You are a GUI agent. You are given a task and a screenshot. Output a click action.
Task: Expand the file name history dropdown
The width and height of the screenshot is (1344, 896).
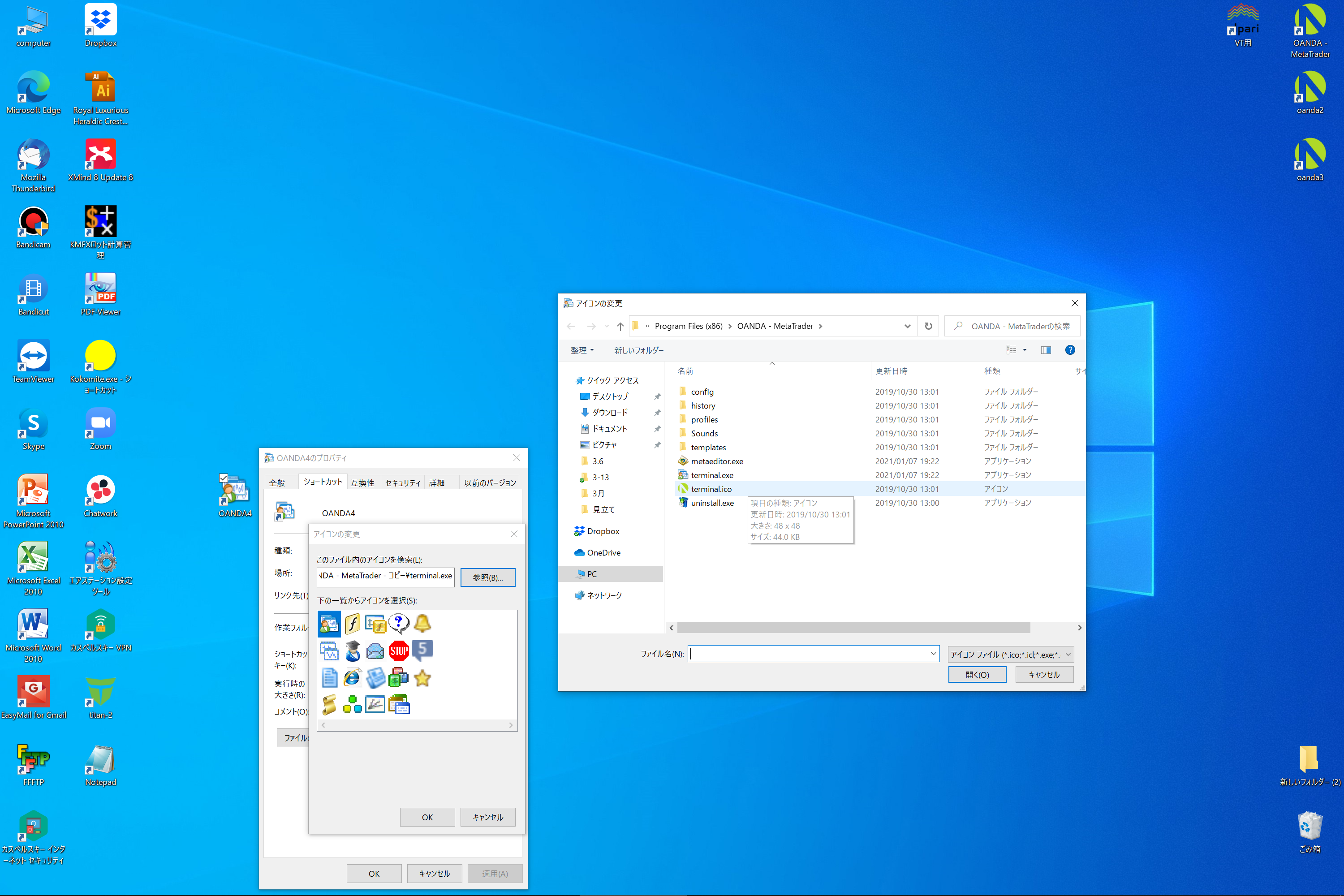[x=933, y=654]
